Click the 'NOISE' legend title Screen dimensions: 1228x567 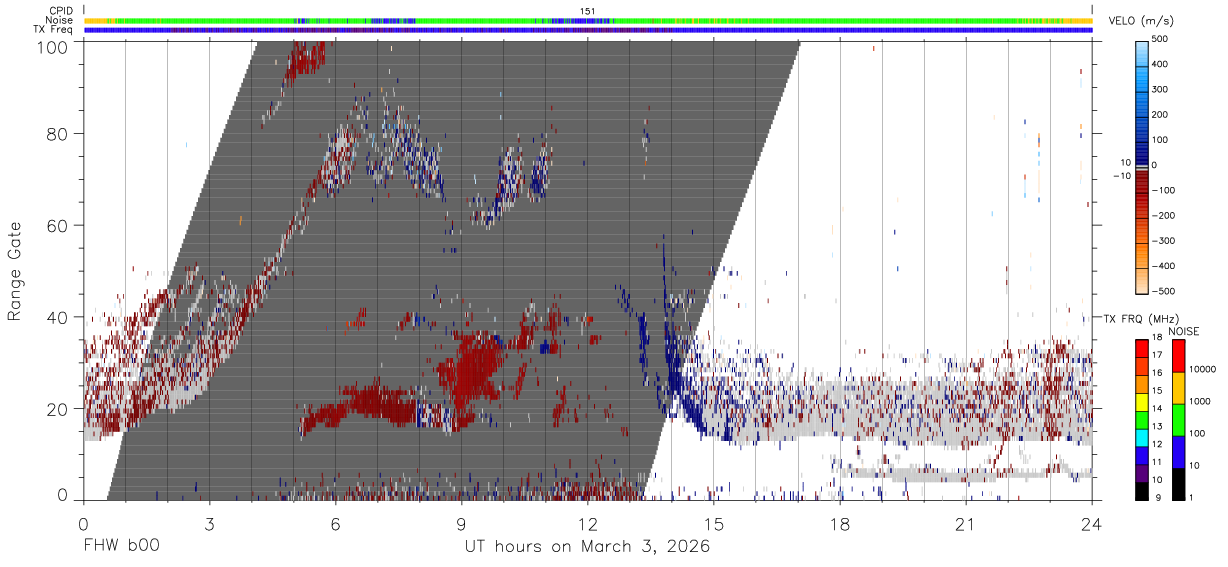pyautogui.click(x=1183, y=330)
